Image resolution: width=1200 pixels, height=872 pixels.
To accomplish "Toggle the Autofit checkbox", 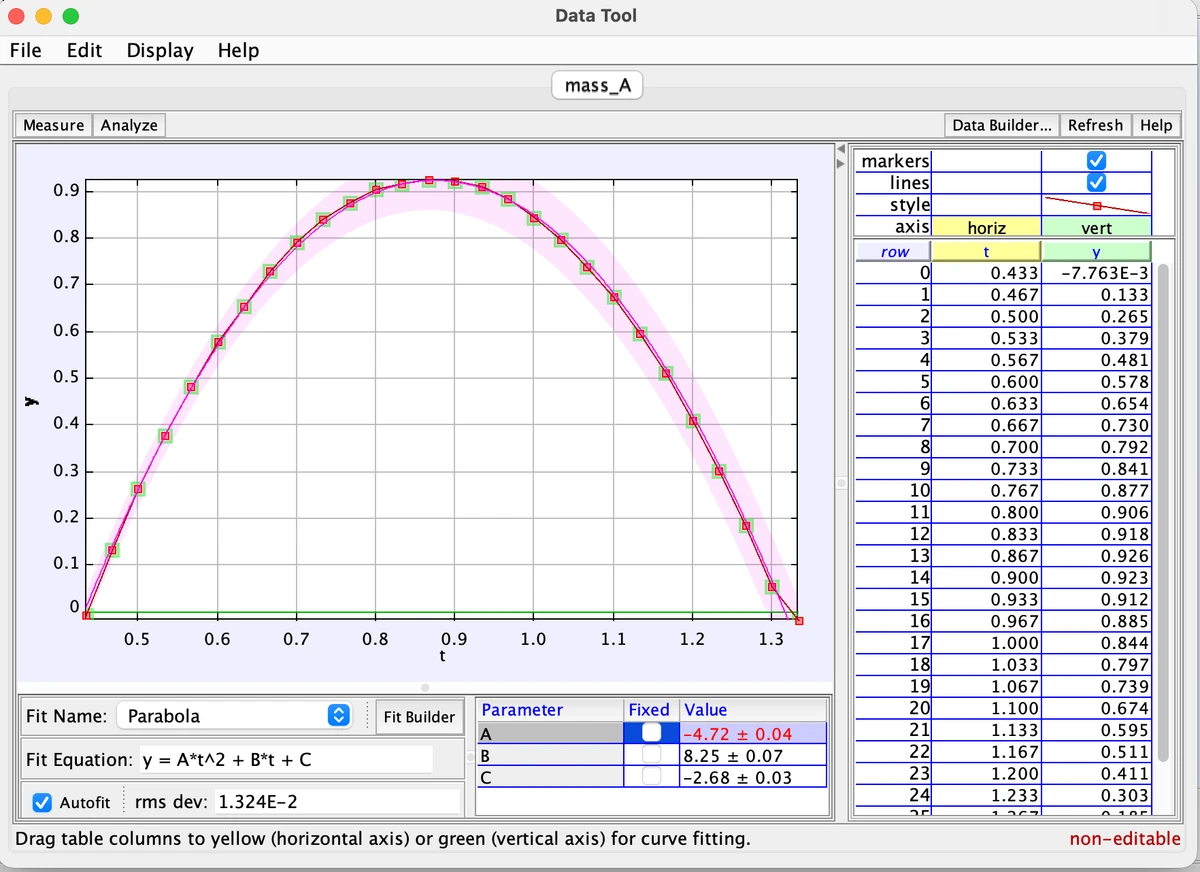I will pos(42,802).
